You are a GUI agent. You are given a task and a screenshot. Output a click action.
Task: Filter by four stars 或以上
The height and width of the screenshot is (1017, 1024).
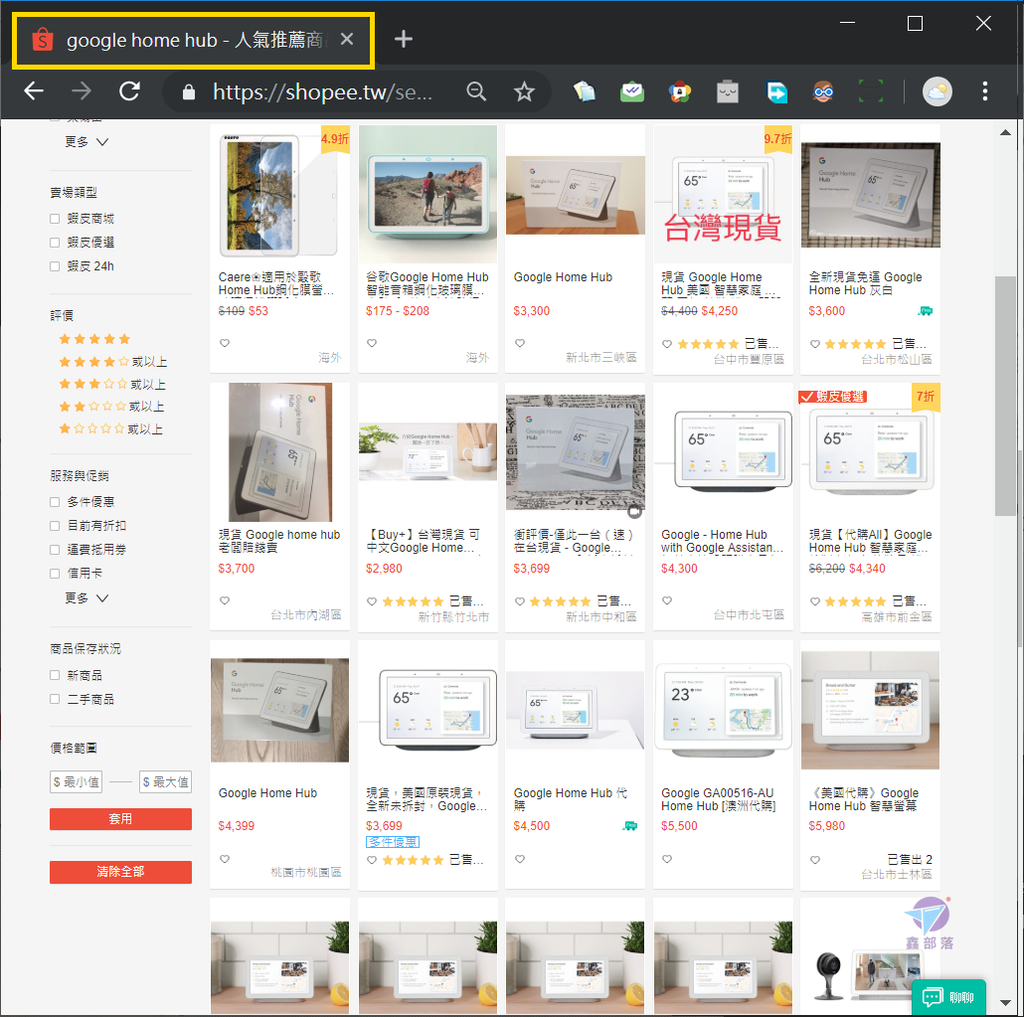click(x=113, y=361)
